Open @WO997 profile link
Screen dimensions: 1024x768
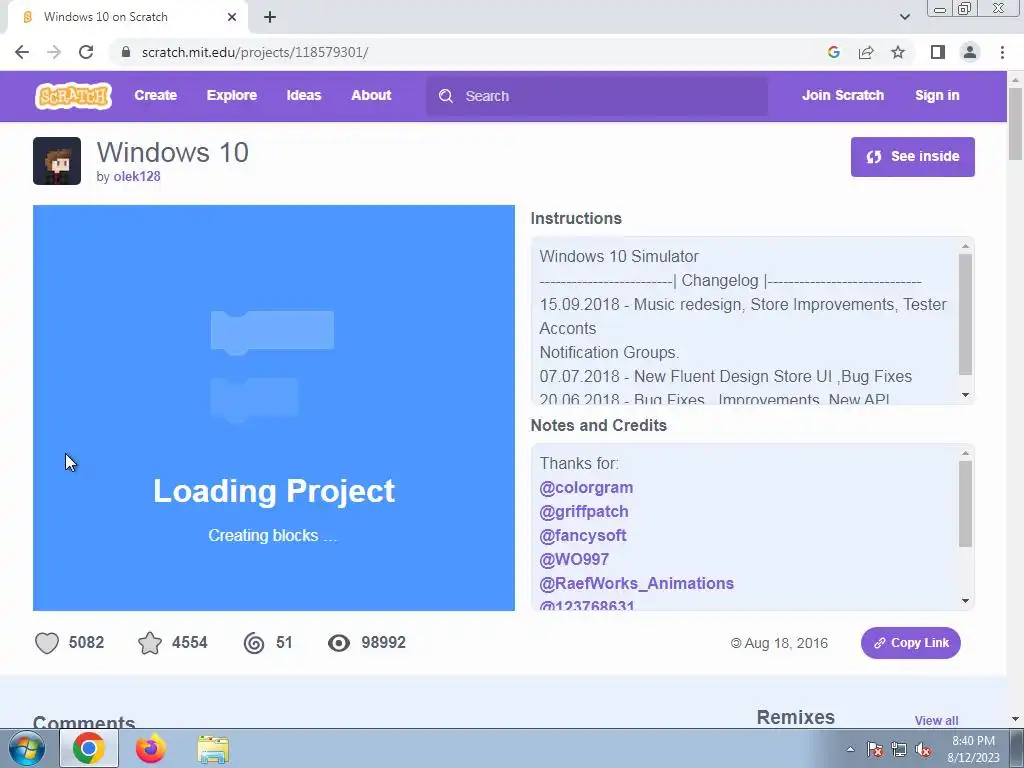[x=574, y=560]
